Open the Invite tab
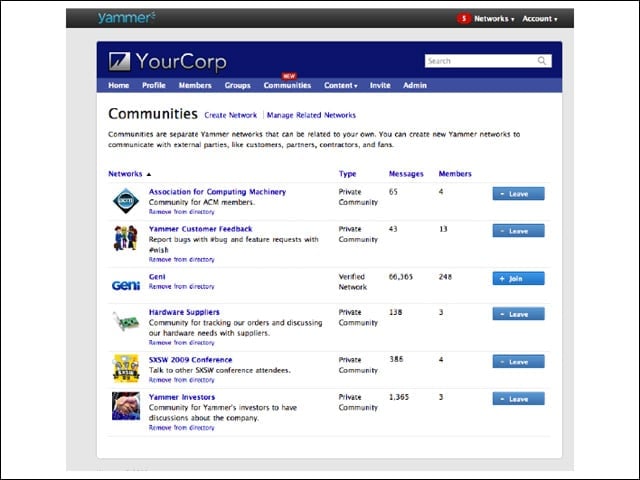The image size is (640, 480). (x=380, y=85)
